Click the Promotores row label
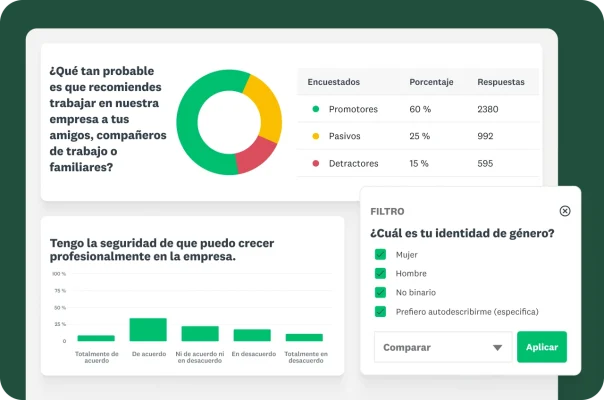 pos(353,109)
